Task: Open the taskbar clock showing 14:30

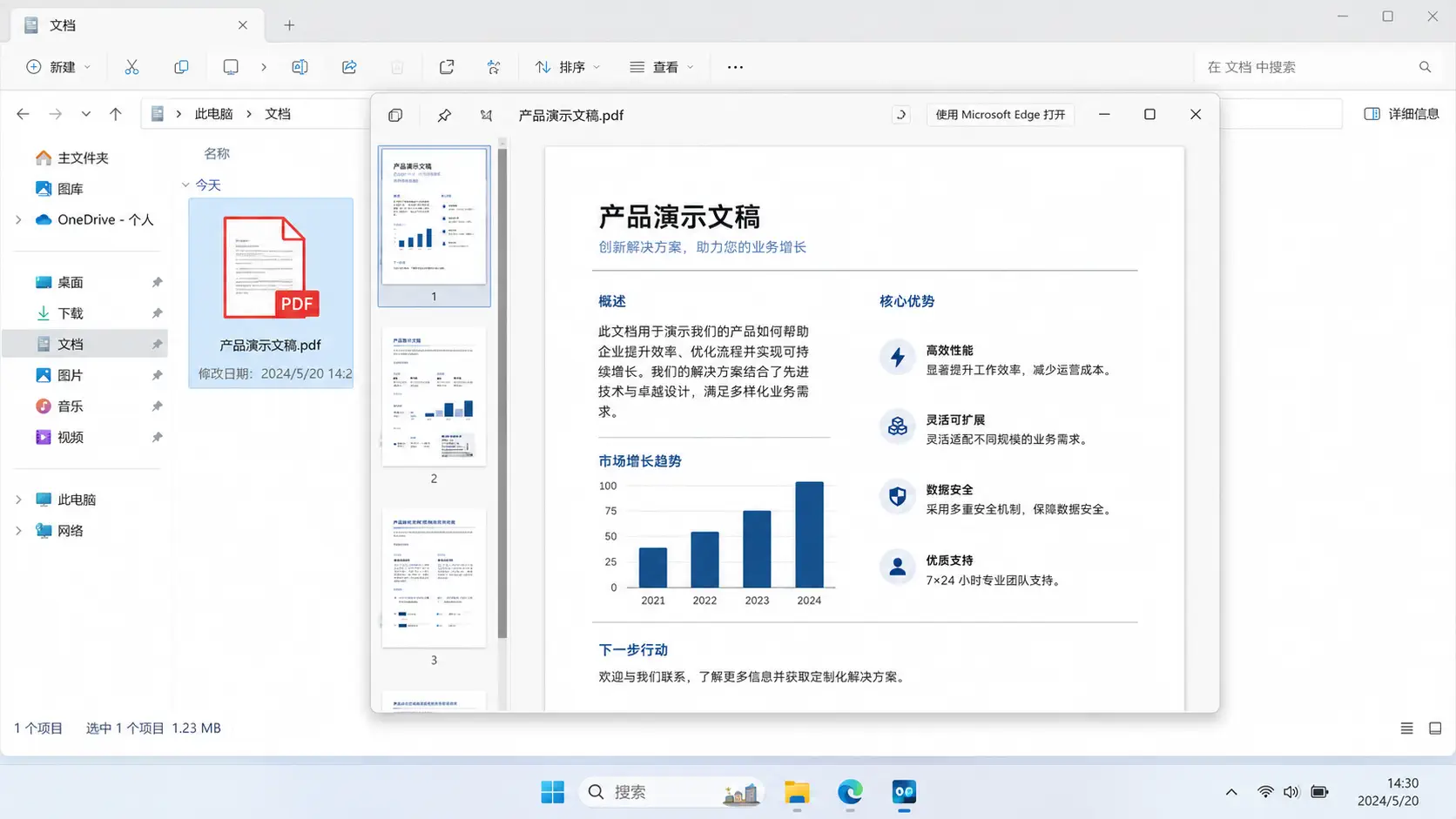Action: [x=1388, y=792]
